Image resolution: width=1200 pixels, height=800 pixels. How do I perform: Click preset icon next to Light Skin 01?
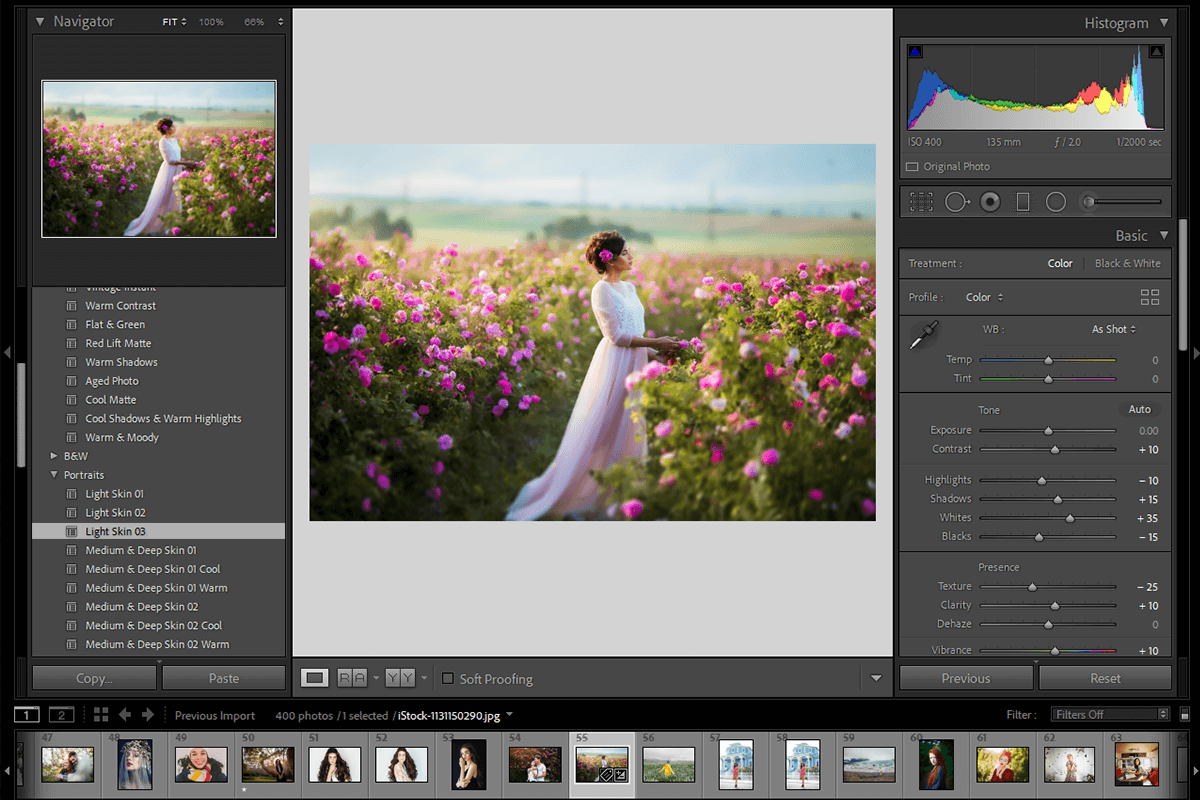[x=71, y=494]
